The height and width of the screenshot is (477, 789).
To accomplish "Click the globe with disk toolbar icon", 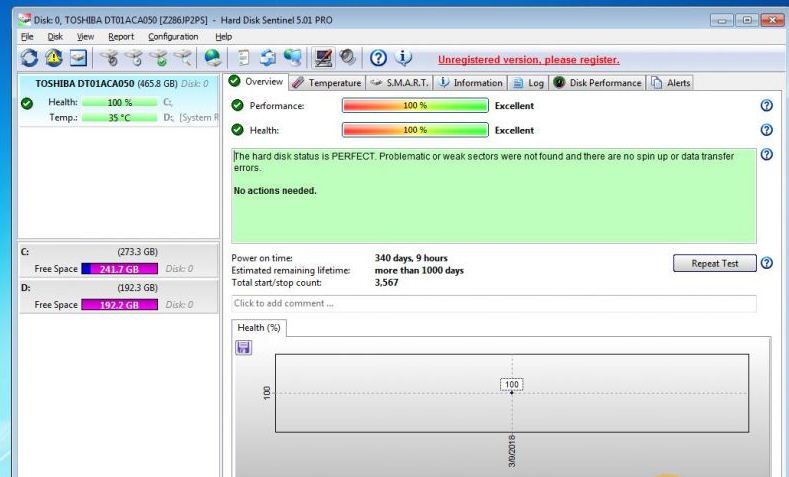I will click(x=213, y=58).
